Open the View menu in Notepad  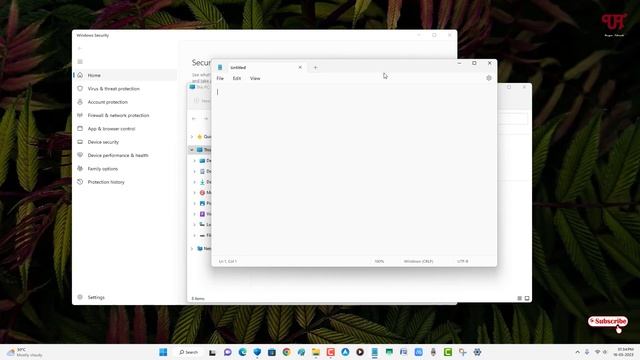(x=255, y=78)
